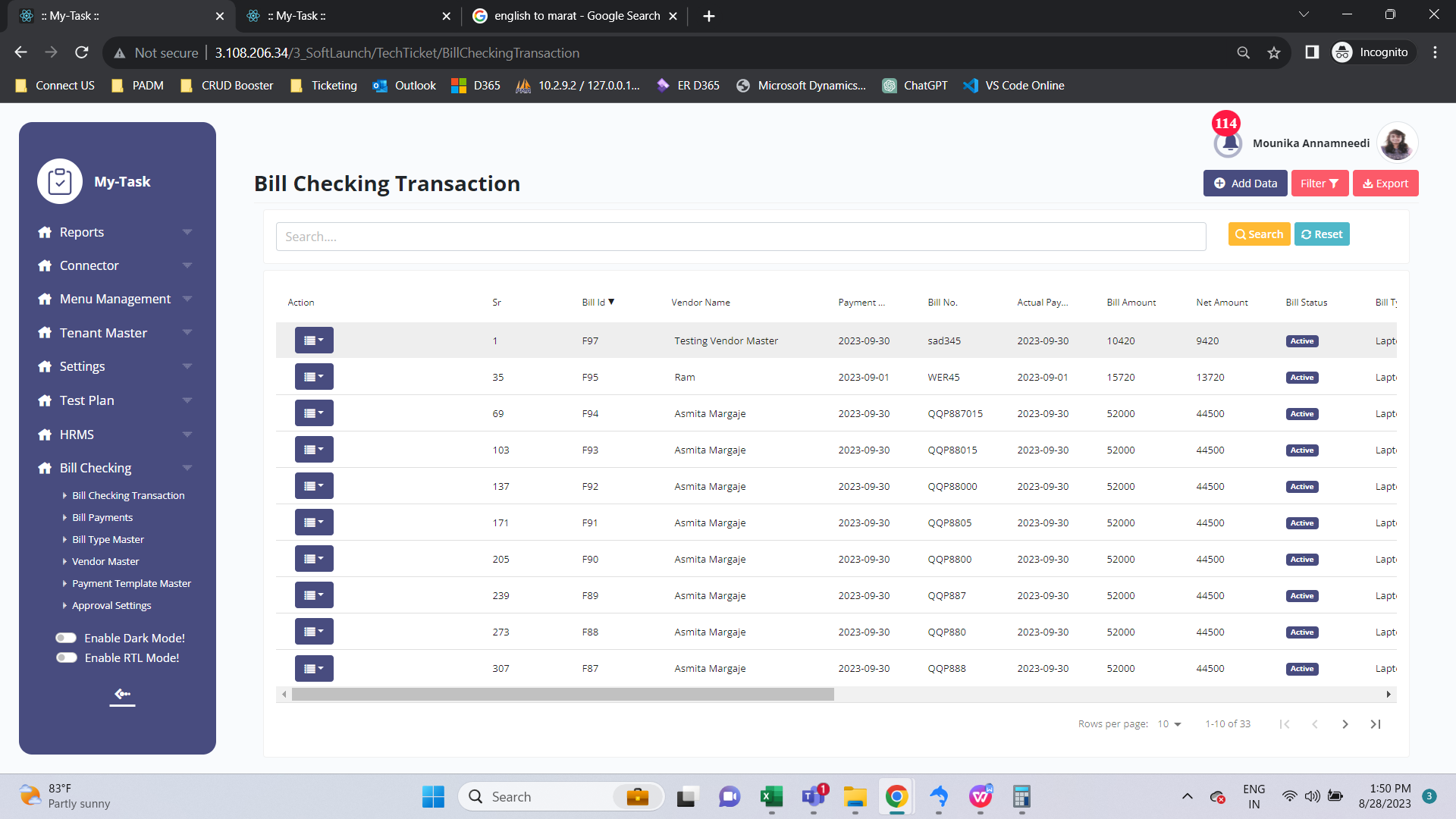Viewport: 1456px width, 819px height.
Task: Expand the HRMS menu
Action: [115, 435]
